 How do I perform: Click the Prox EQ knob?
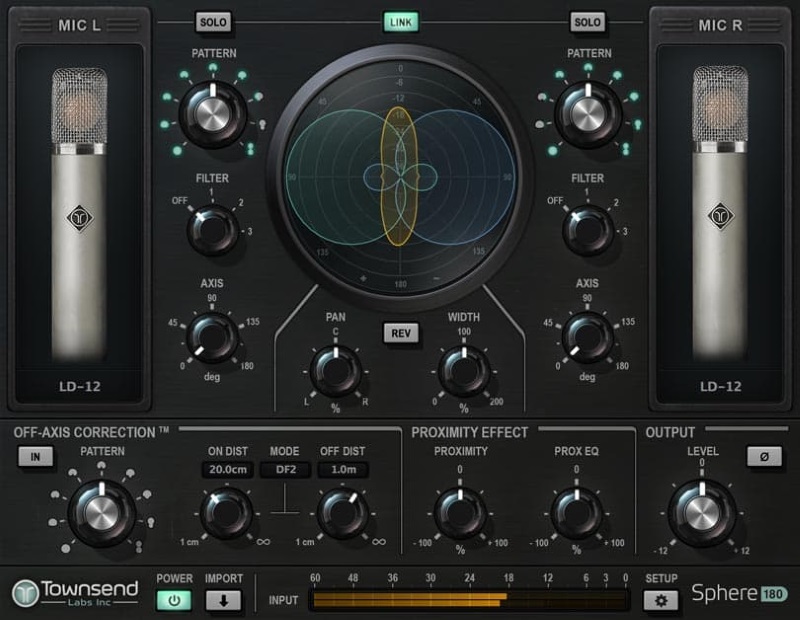(x=577, y=513)
